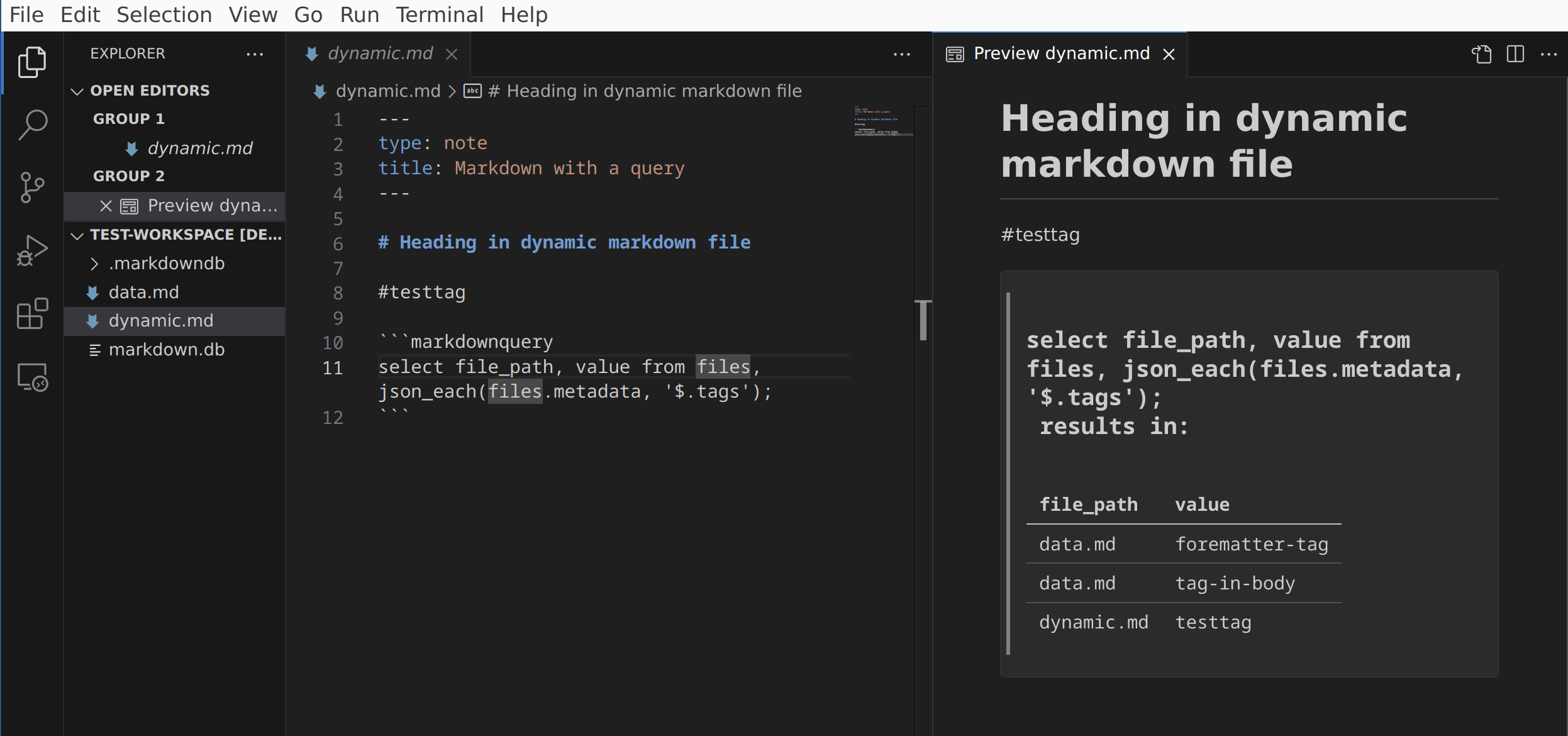Open the Search view in activity bar
Screen dimensions: 1568x736
click(x=32, y=125)
